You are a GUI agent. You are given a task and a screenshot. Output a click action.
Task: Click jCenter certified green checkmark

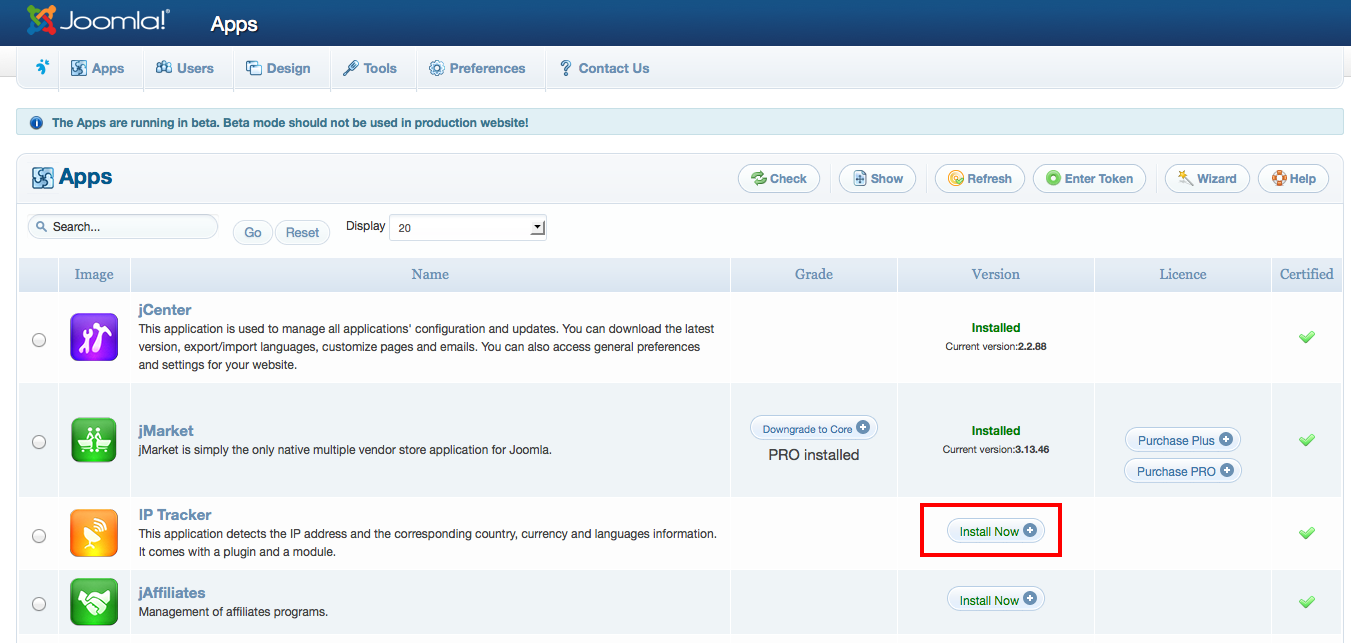click(x=1306, y=338)
